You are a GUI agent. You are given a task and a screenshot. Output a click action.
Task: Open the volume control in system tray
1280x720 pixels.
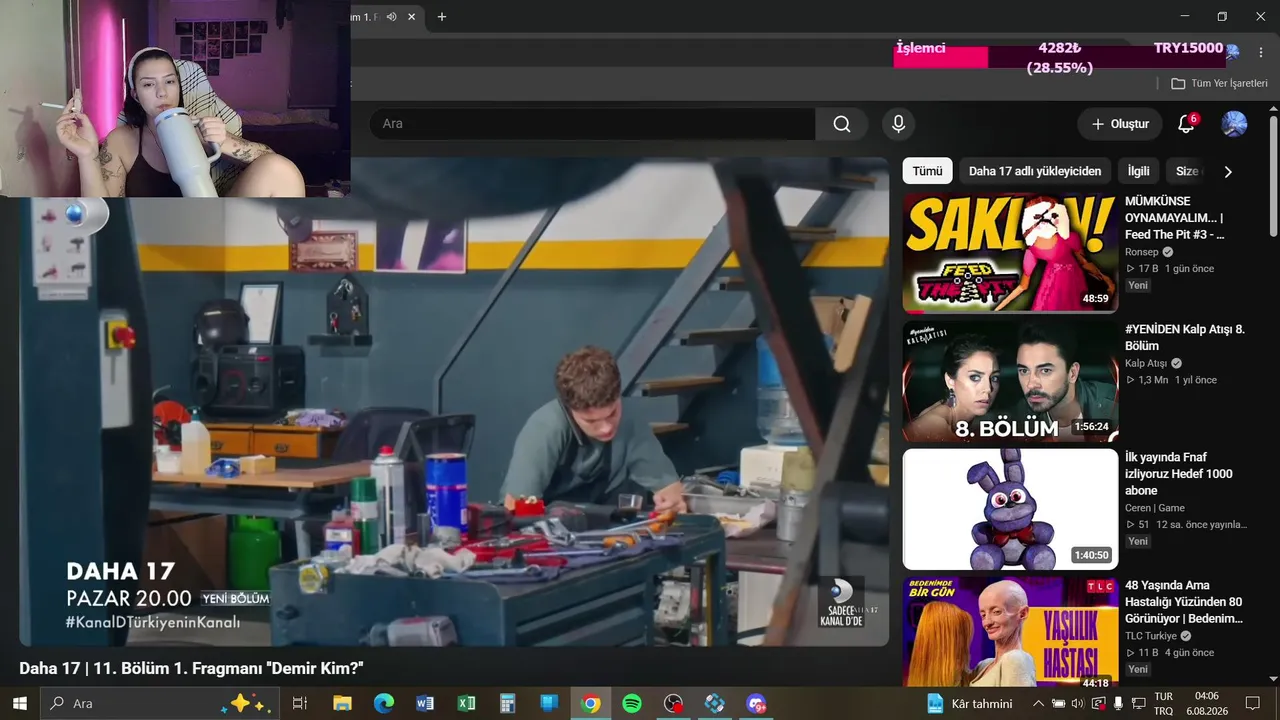point(1077,703)
